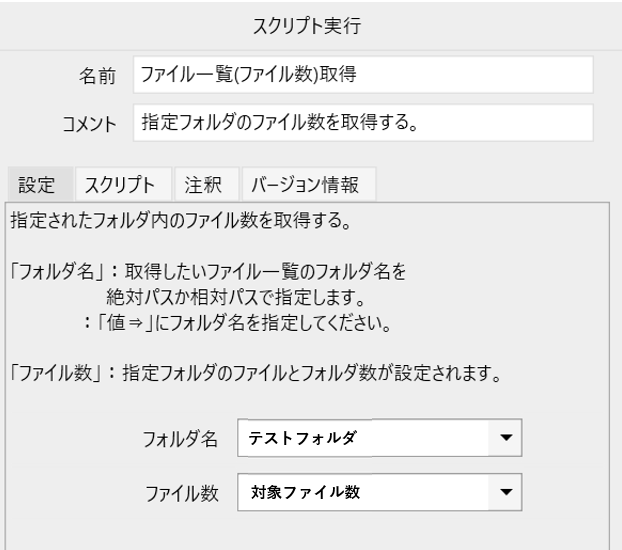Click the 名前 label
The height and width of the screenshot is (550, 622).
pyautogui.click(x=97, y=76)
